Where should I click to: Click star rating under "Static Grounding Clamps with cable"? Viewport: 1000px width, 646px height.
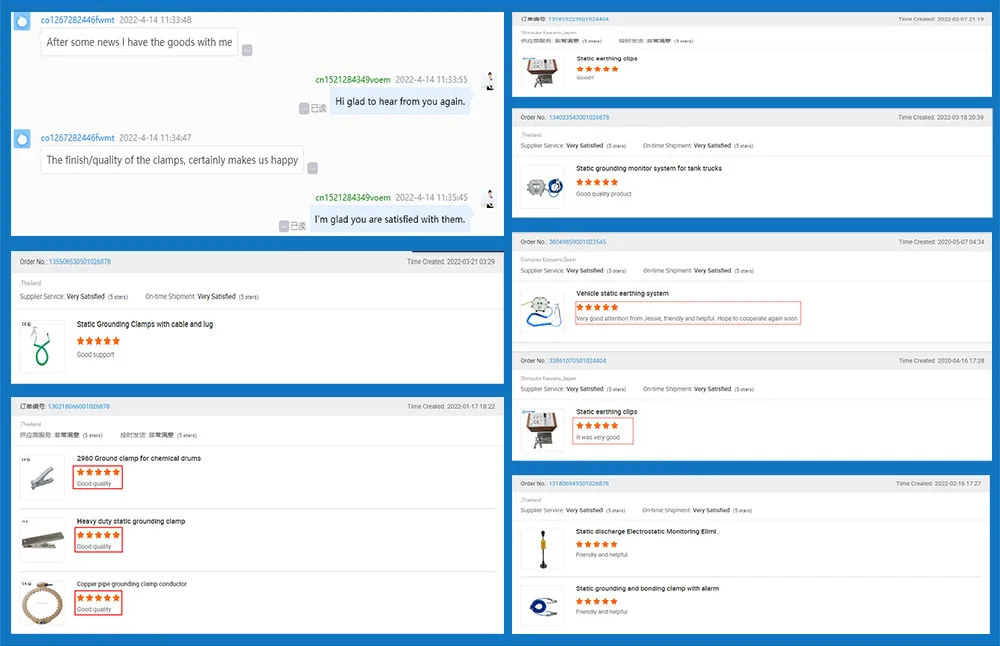pyautogui.click(x=98, y=341)
